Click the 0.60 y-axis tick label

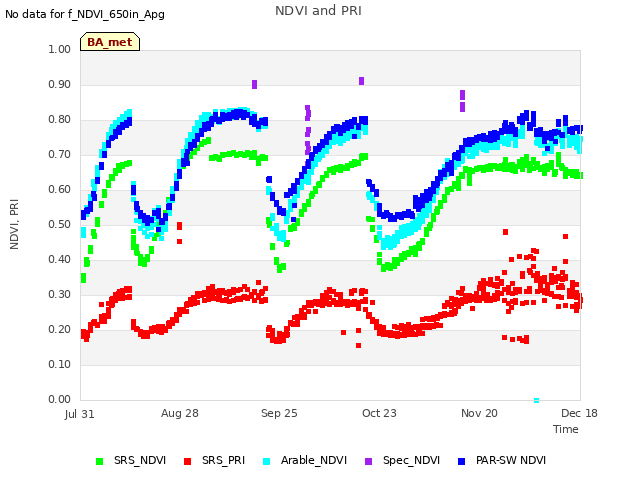point(59,189)
